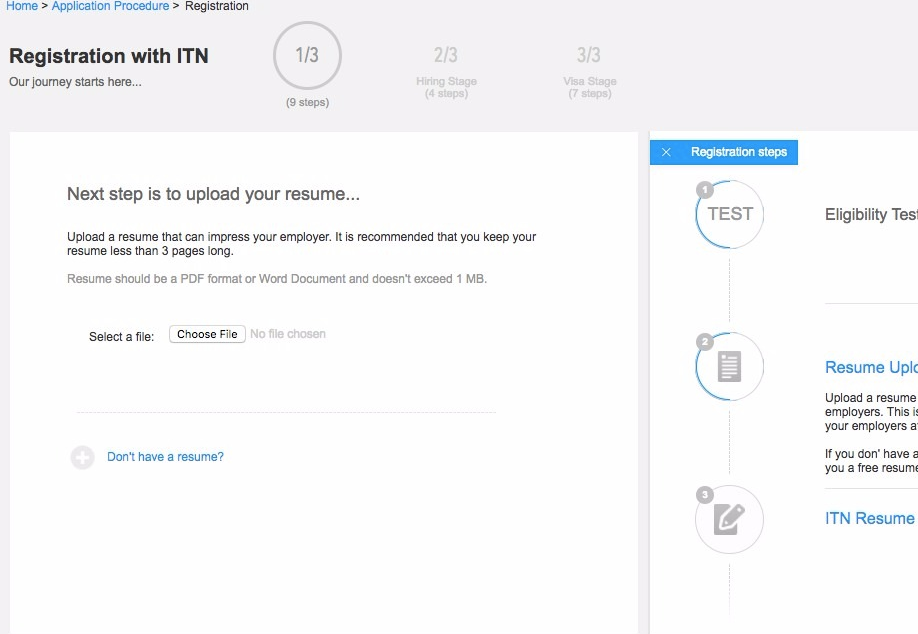
Task: Expand the plus icon beside Don't have a resume
Action: (x=82, y=457)
